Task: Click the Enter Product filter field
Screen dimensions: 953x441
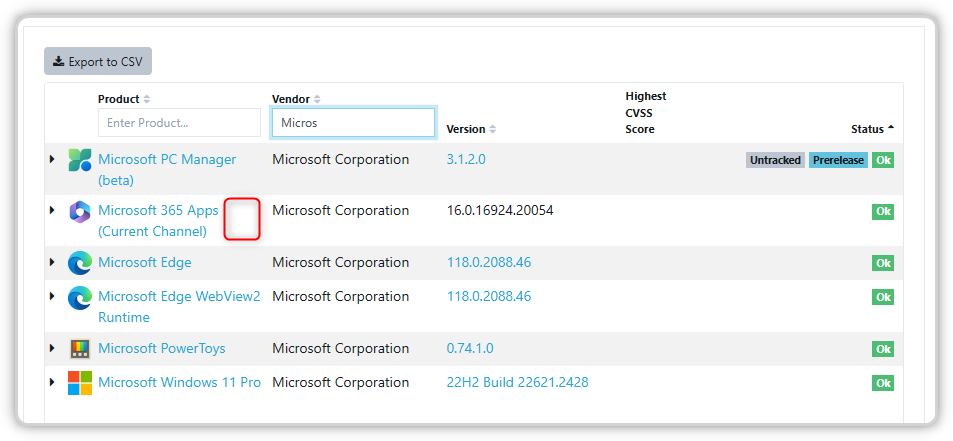Action: click(x=179, y=123)
